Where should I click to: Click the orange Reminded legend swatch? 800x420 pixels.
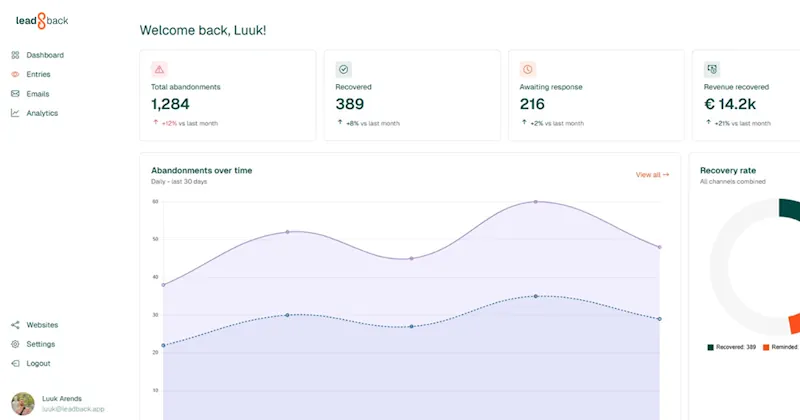pos(766,348)
